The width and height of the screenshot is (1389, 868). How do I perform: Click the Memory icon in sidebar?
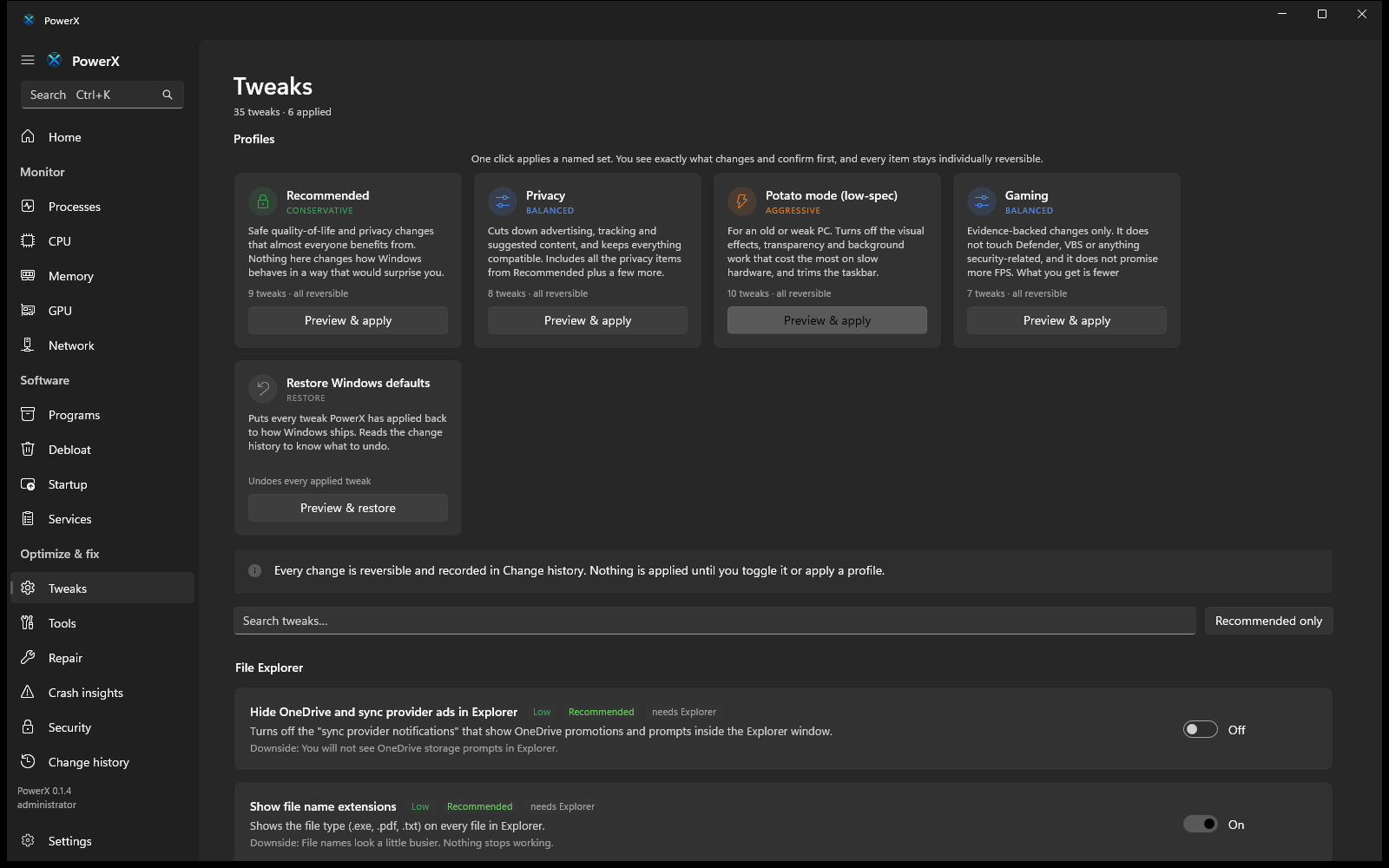(28, 275)
